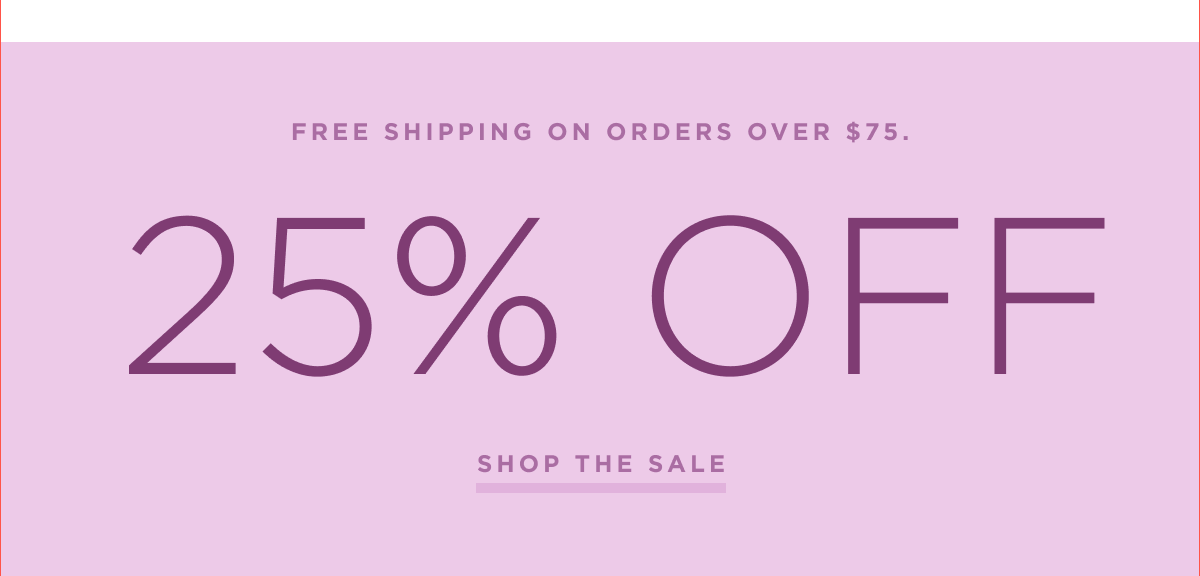Click the word SALE in the link

click(688, 464)
